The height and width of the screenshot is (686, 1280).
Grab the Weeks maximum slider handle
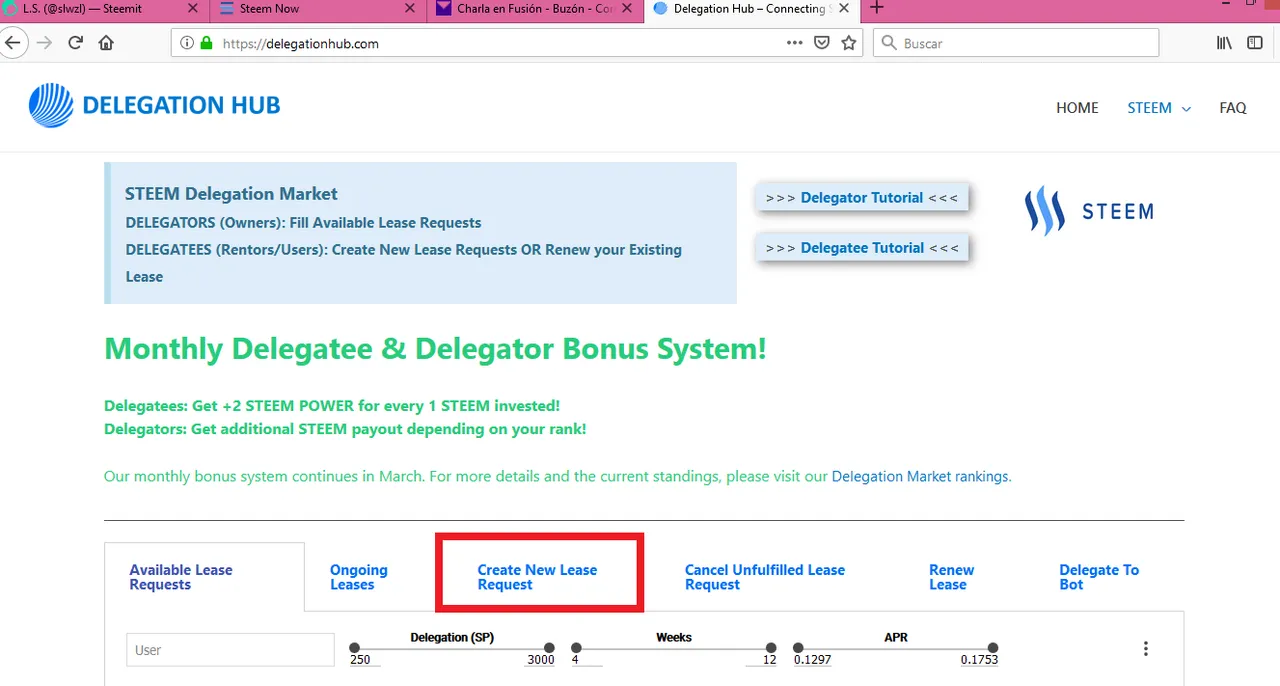click(x=771, y=648)
